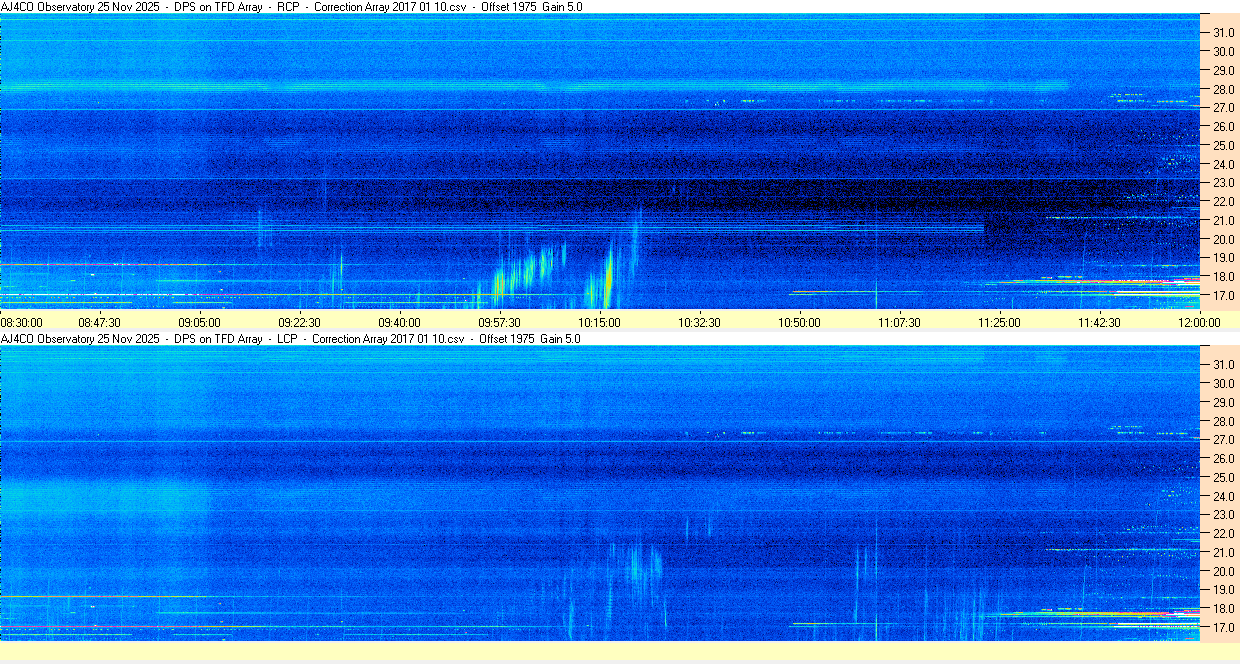This screenshot has width=1240, height=664.
Task: Click the 26.0 frequency label in LCP panel
Action: tap(1223, 459)
